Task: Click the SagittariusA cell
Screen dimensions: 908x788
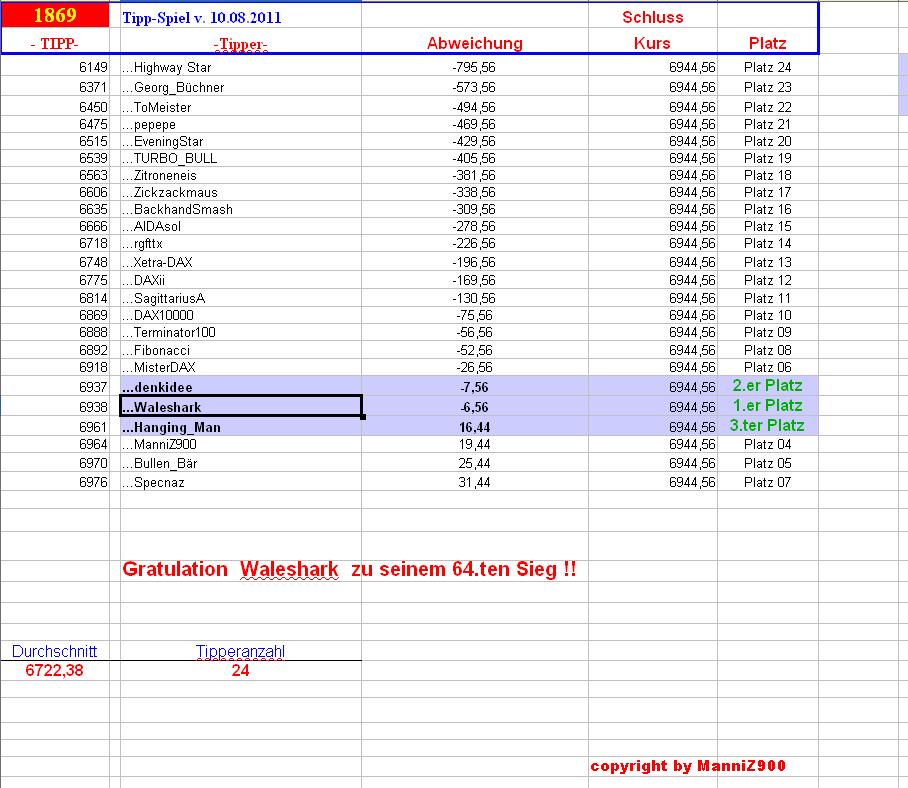Action: (240, 298)
